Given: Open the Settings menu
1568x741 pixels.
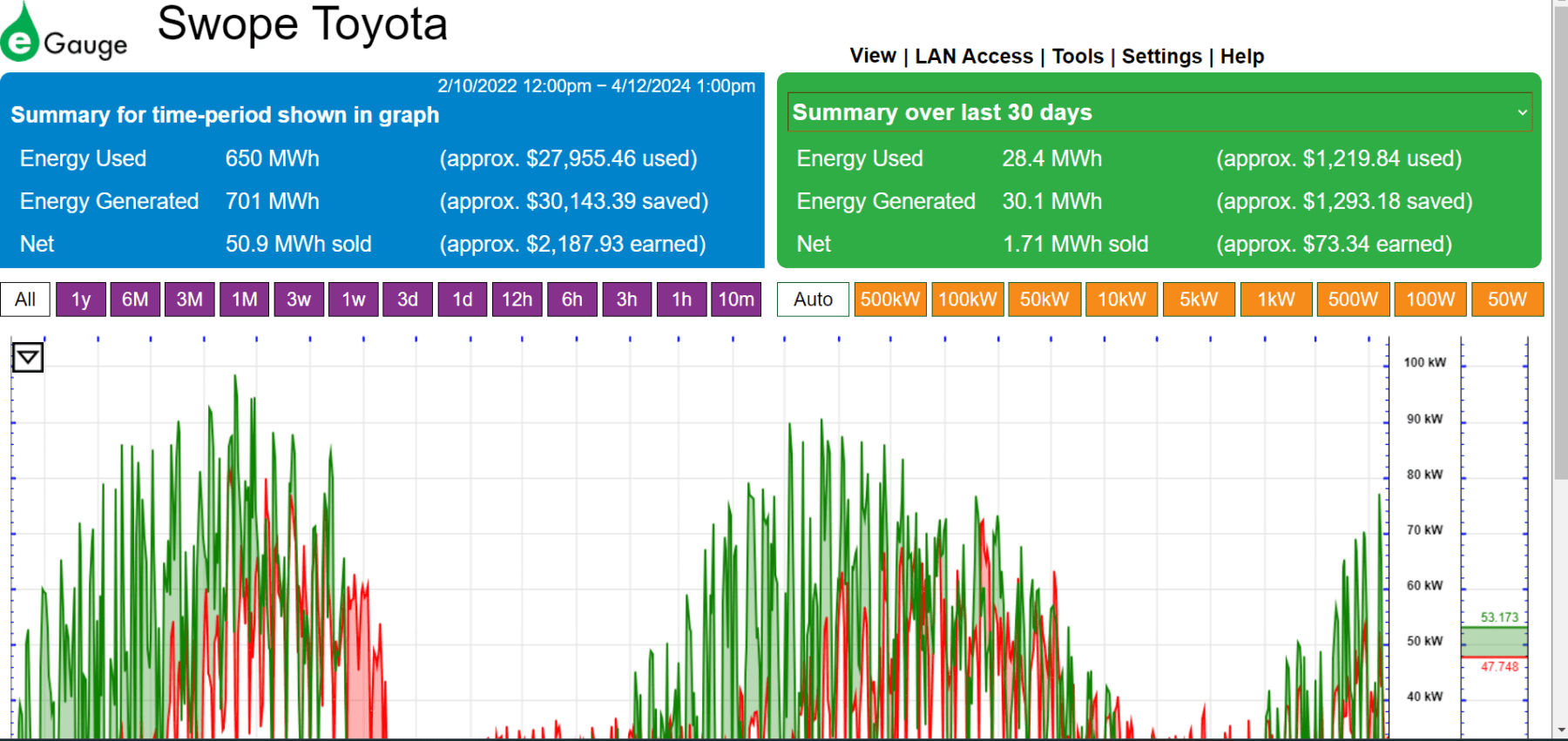Looking at the screenshot, I should coord(1161,57).
